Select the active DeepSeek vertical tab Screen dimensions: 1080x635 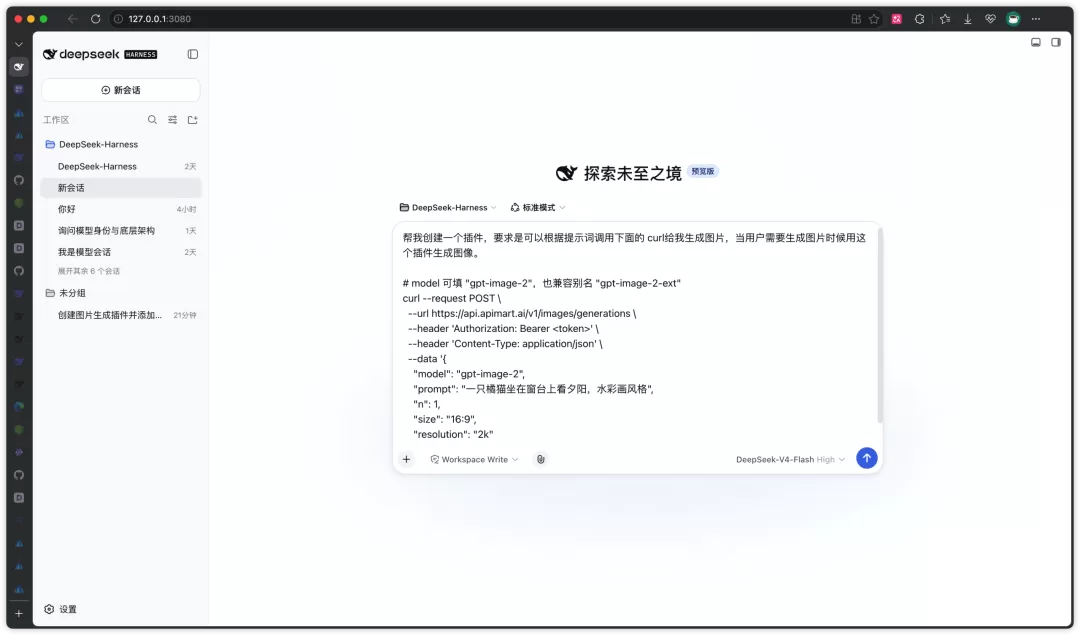[19, 67]
